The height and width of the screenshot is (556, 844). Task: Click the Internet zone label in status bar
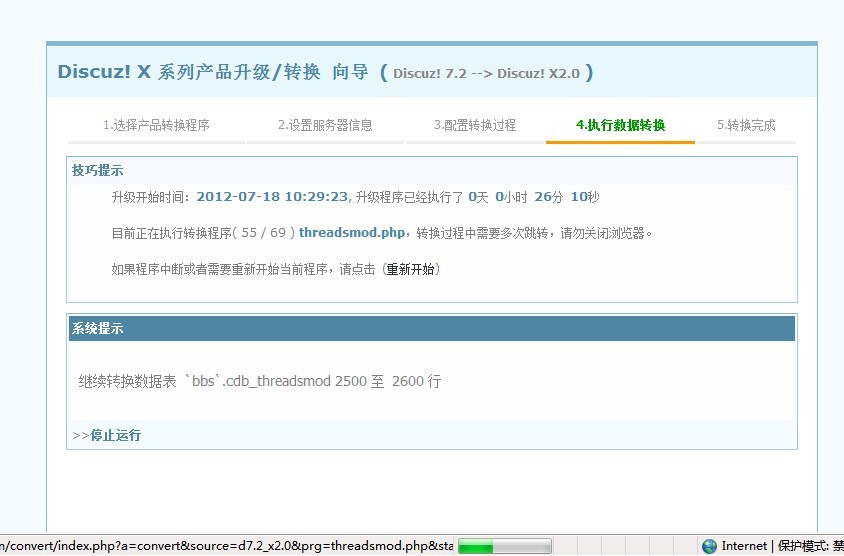click(x=744, y=546)
